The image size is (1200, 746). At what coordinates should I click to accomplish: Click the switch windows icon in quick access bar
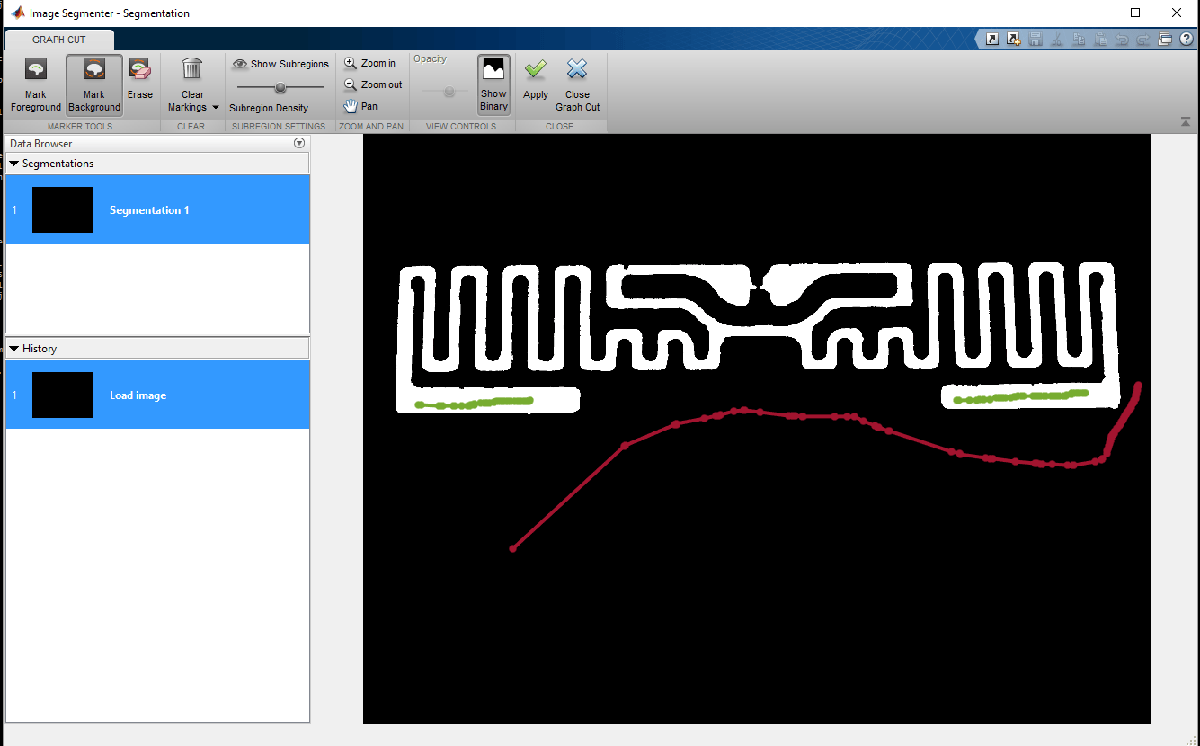tap(1166, 40)
